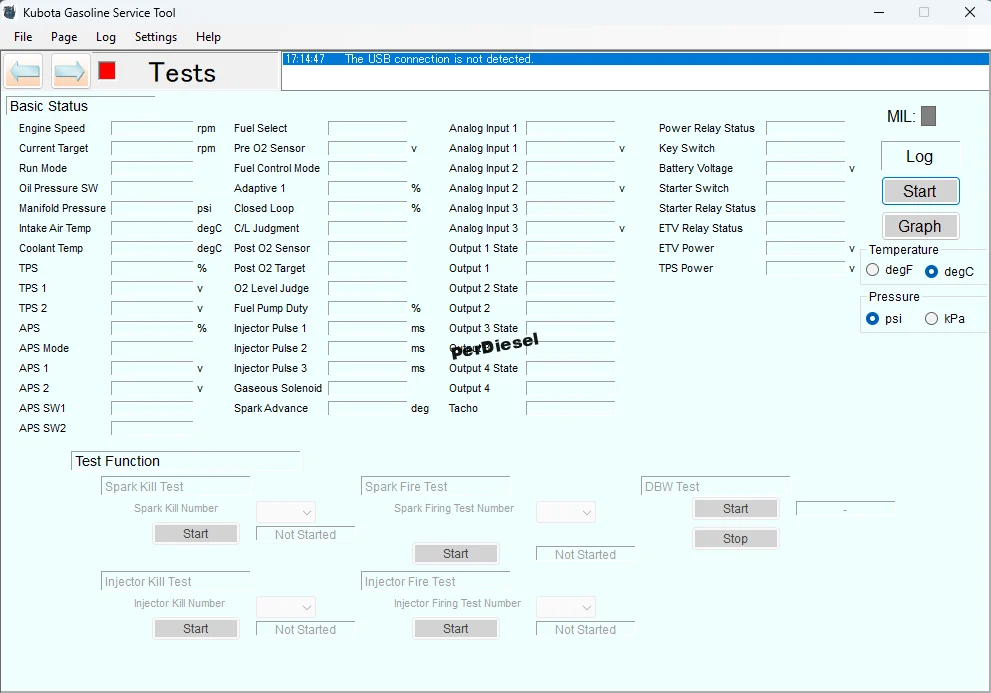Open Injector Kill Number dropdown
This screenshot has width=991, height=693.
[x=286, y=607]
